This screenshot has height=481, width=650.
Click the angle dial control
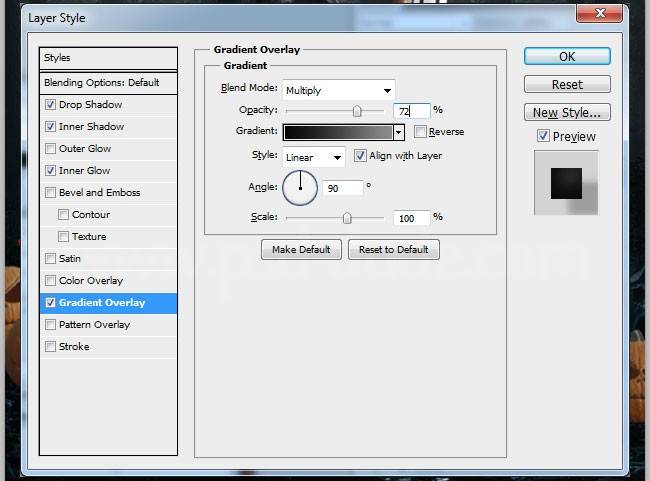[300, 187]
